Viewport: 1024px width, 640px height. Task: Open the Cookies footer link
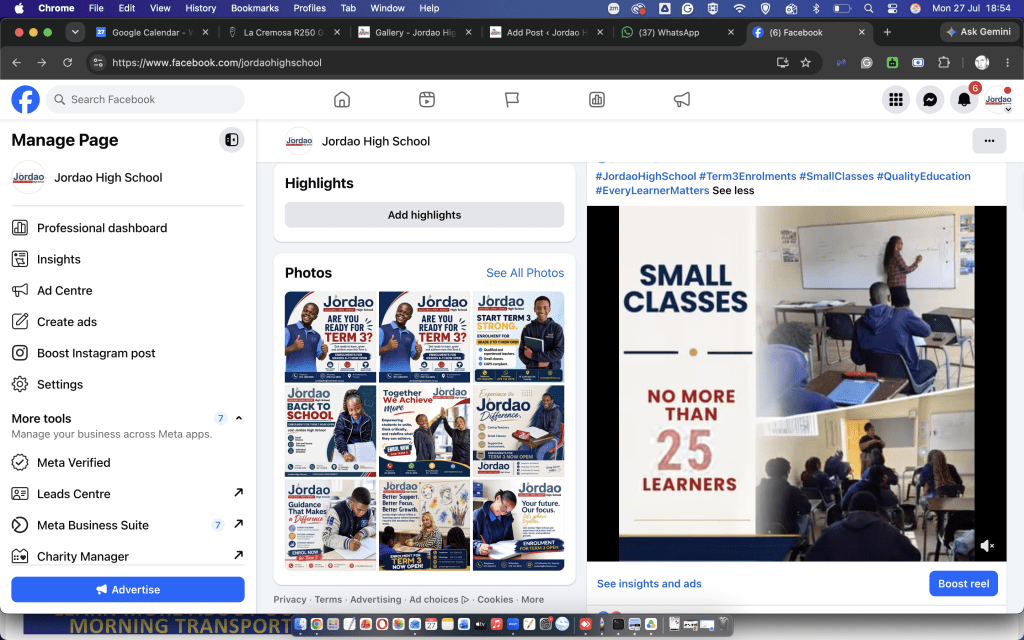[x=495, y=600]
